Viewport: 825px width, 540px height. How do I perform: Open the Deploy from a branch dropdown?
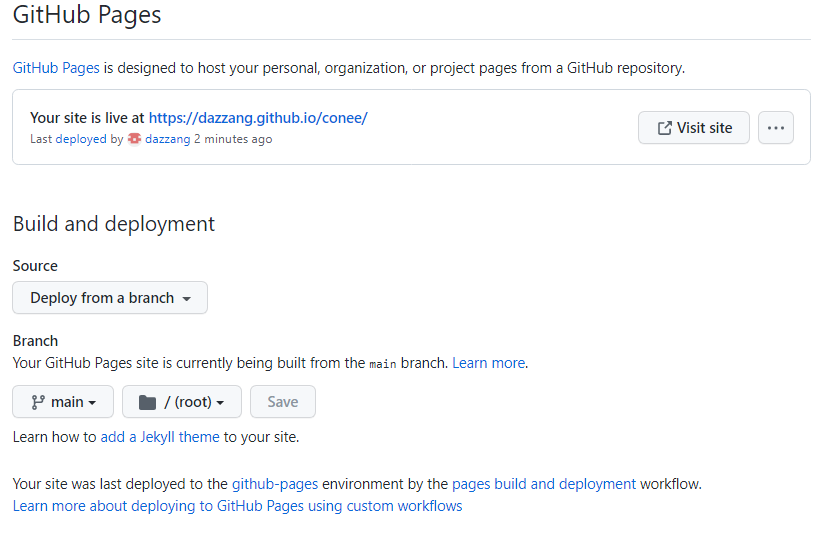coord(110,298)
